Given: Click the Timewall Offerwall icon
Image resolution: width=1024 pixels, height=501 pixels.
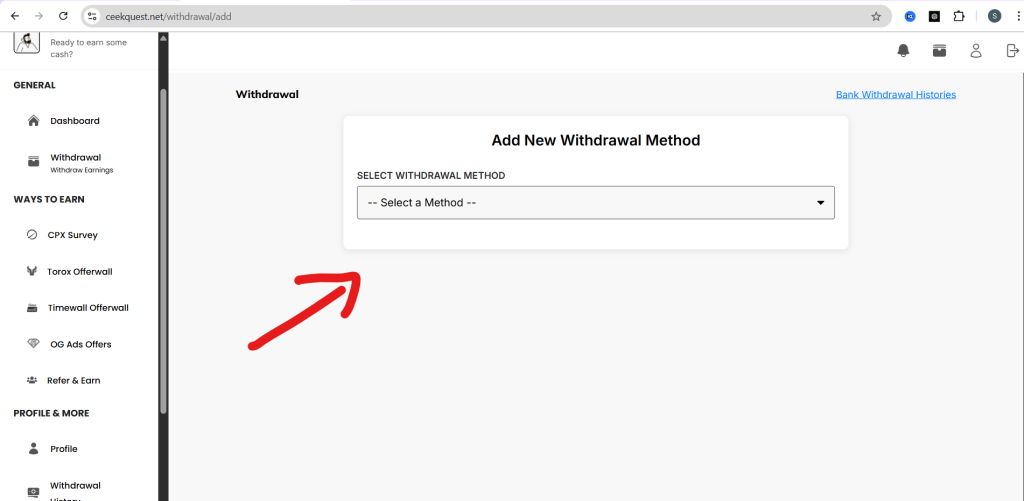Looking at the screenshot, I should (x=31, y=308).
